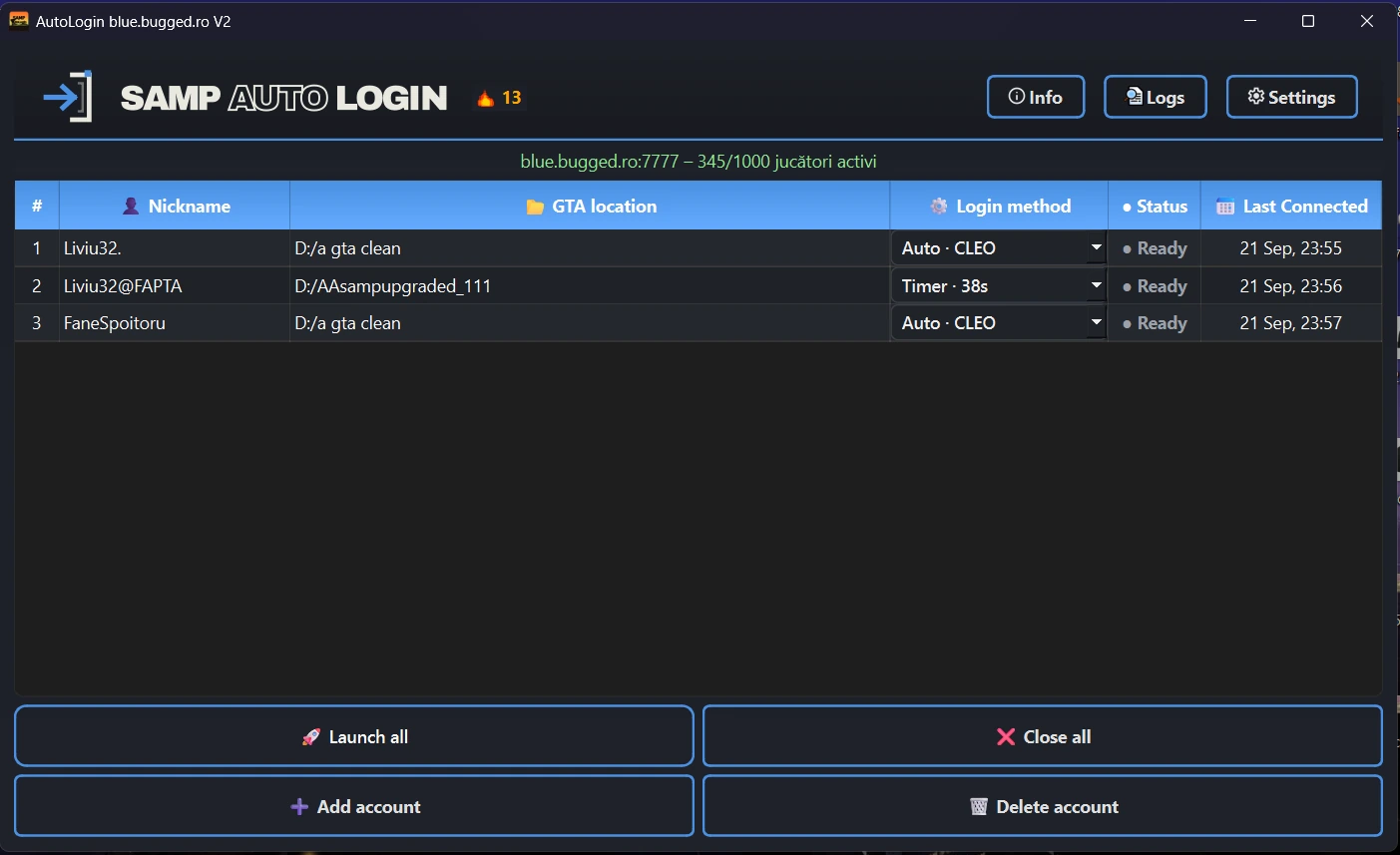The height and width of the screenshot is (855, 1400).
Task: Sort by the Nickname column header
Action: [175, 206]
